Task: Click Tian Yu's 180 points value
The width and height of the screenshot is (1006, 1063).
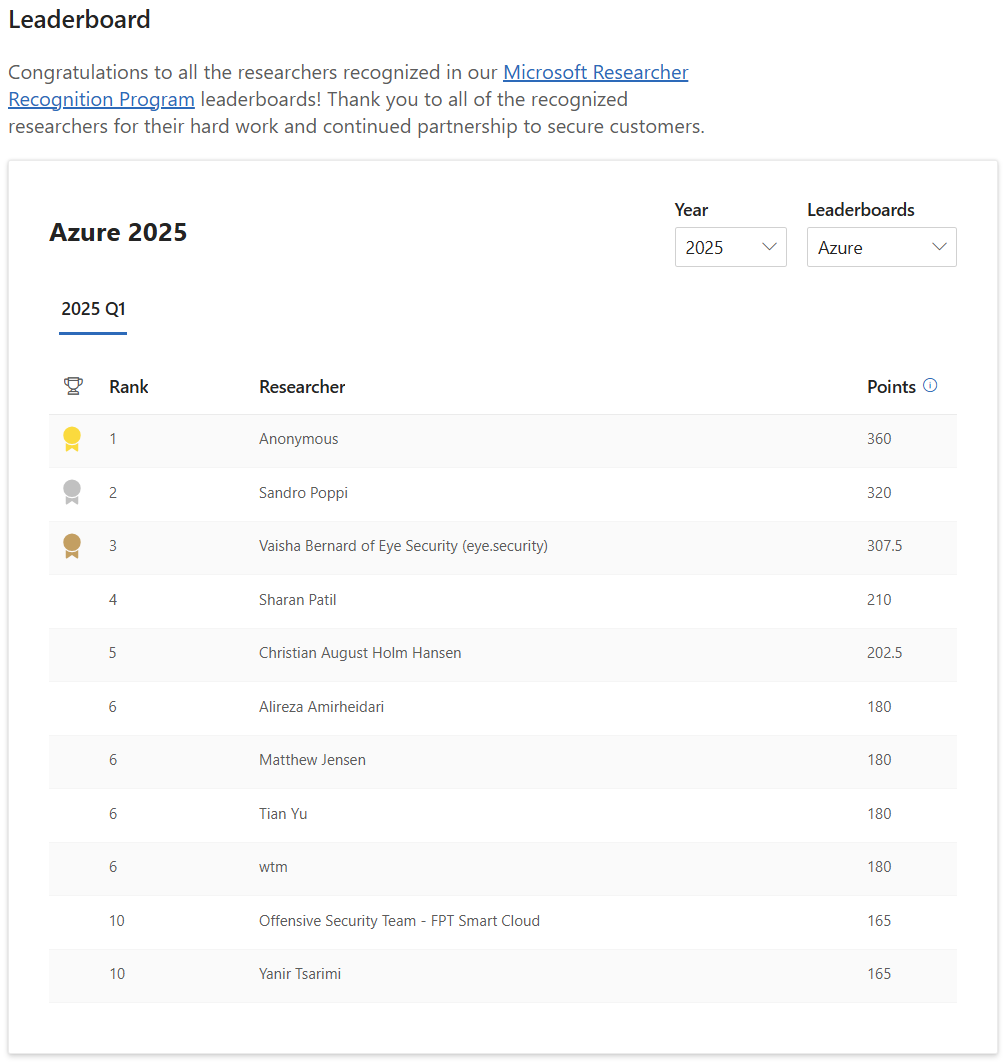Action: point(879,814)
